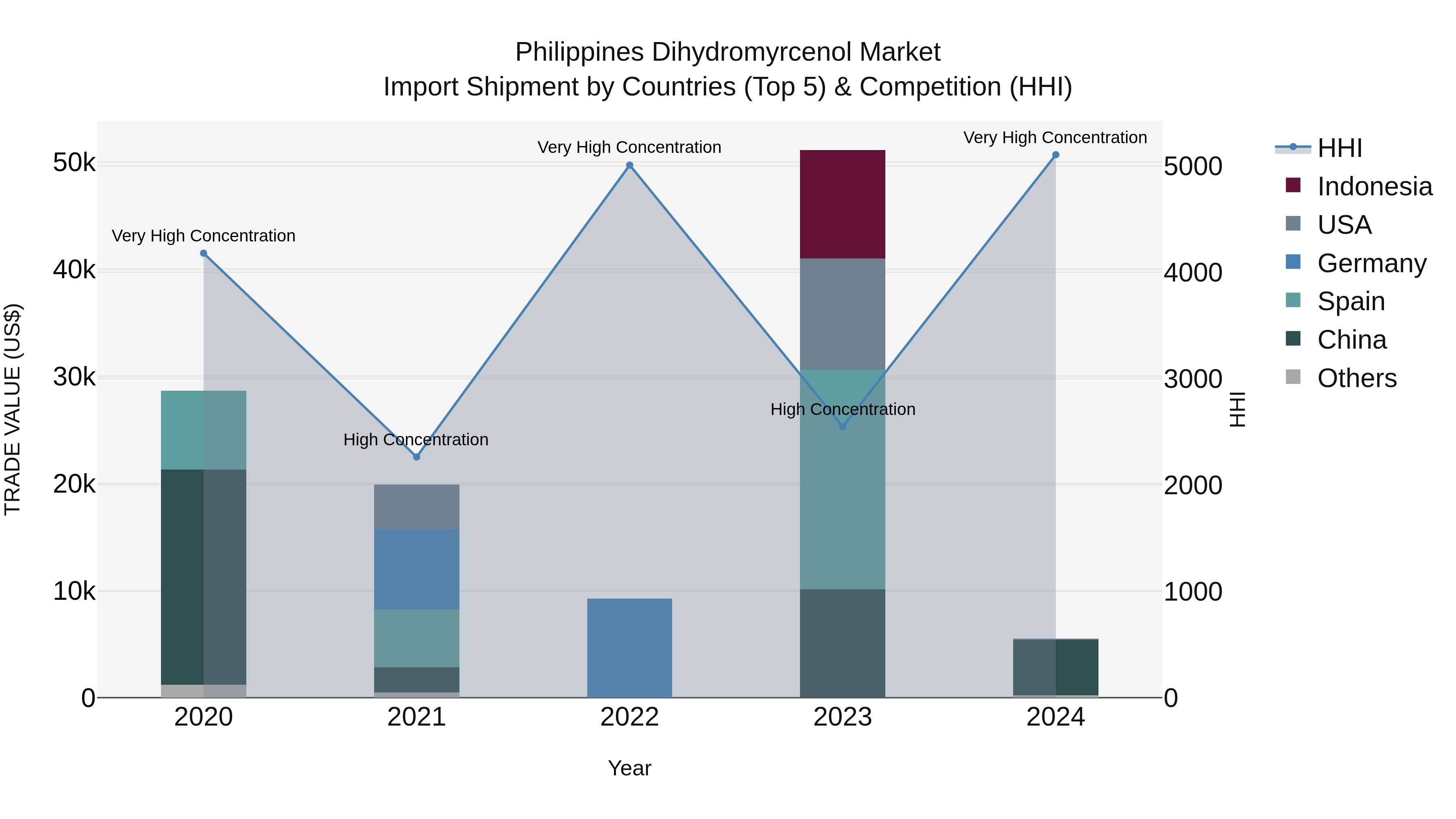Click the 2024 HHI data point
The width and height of the screenshot is (1456, 819).
[x=1055, y=155]
